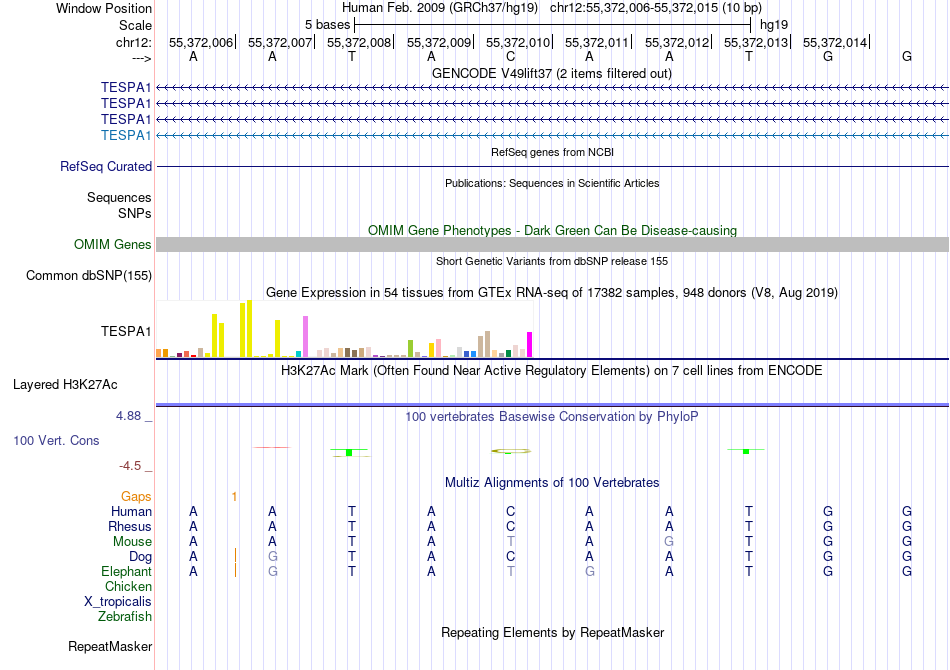Click the 5 bases scale bar label
This screenshot has width=950, height=670.
coord(327,25)
